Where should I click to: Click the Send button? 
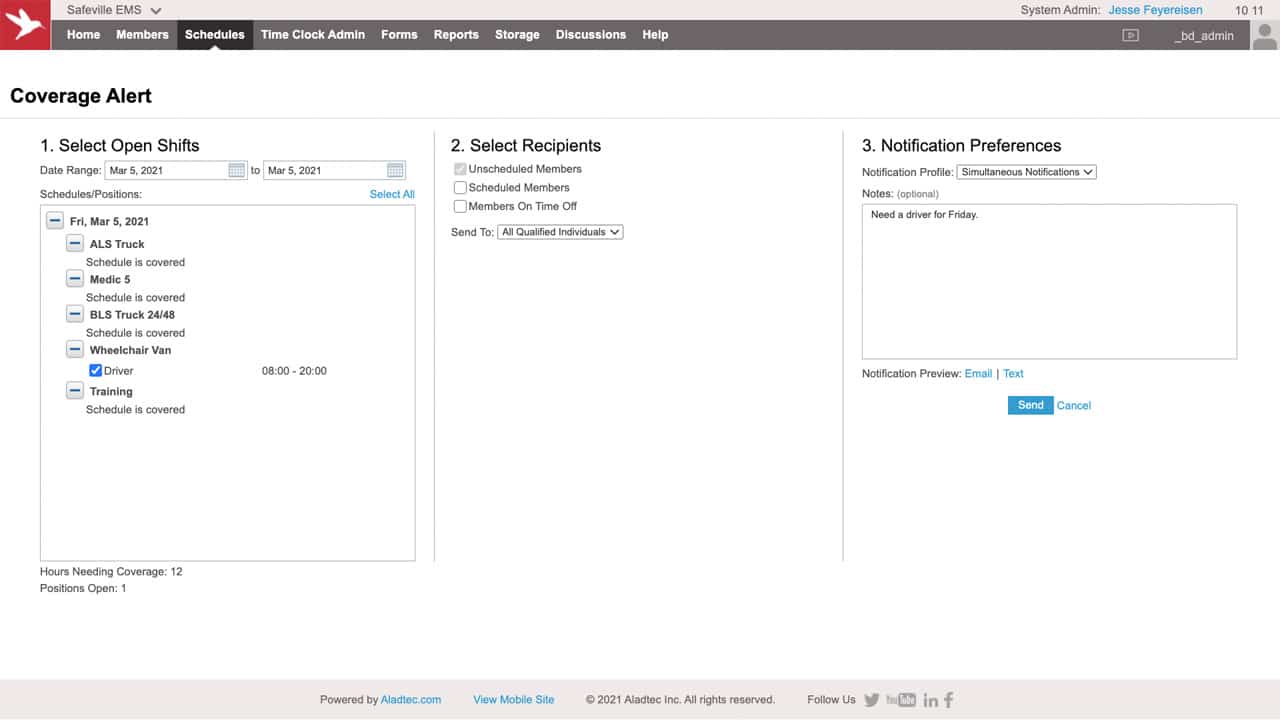(x=1030, y=405)
